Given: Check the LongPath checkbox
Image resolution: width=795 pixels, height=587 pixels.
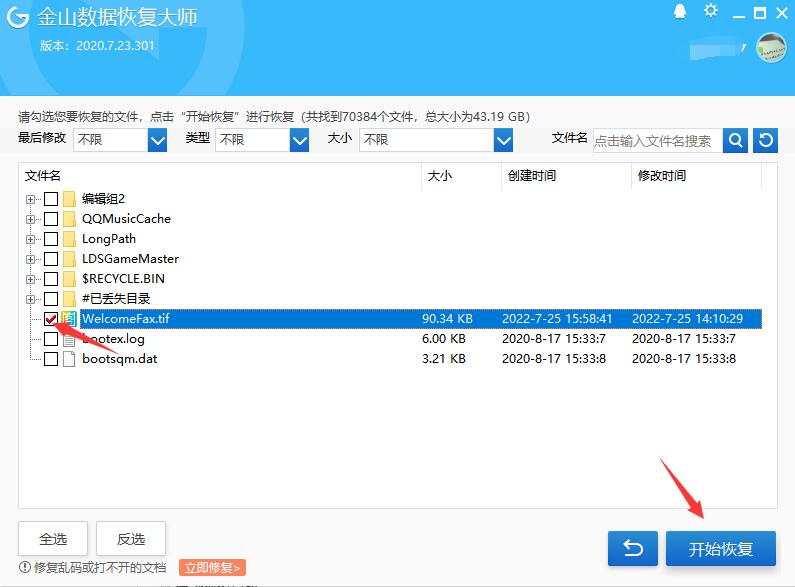Looking at the screenshot, I should click(51, 239).
